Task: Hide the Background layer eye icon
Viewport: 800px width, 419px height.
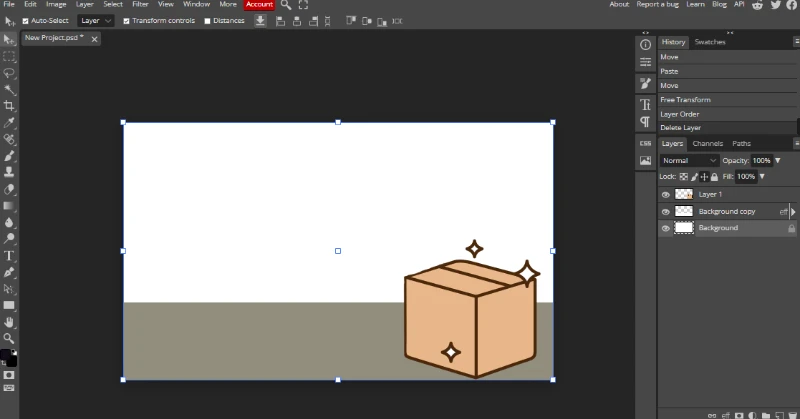Action: pos(665,228)
